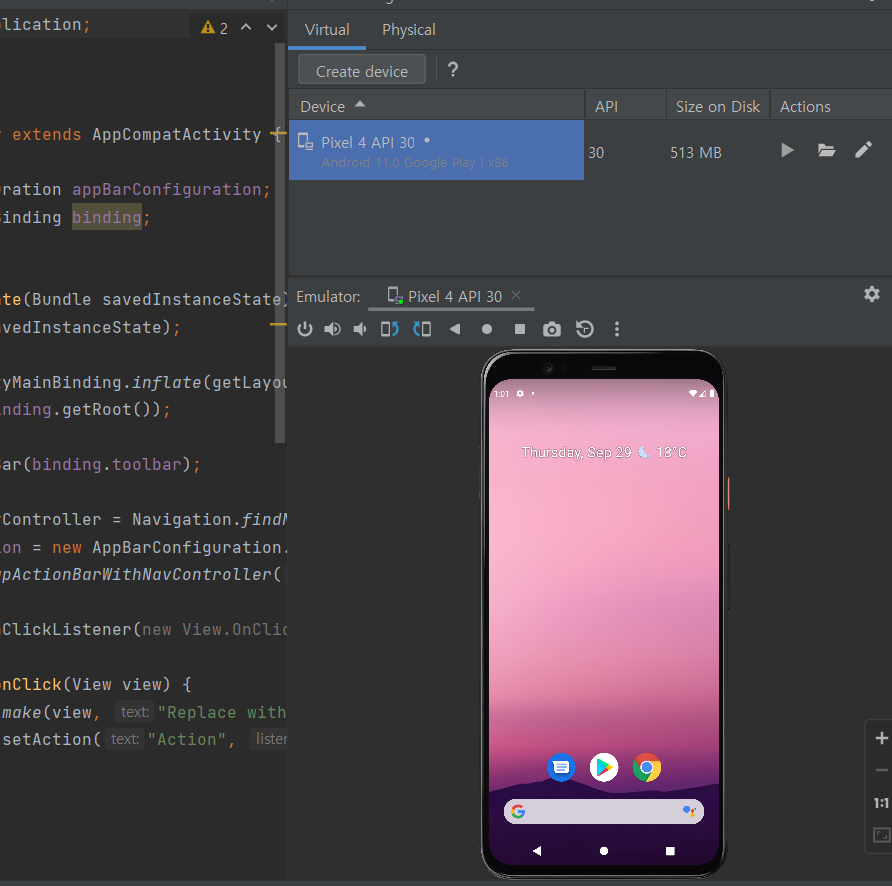Click the Size on Disk column header
The height and width of the screenshot is (886, 892).
(x=717, y=106)
